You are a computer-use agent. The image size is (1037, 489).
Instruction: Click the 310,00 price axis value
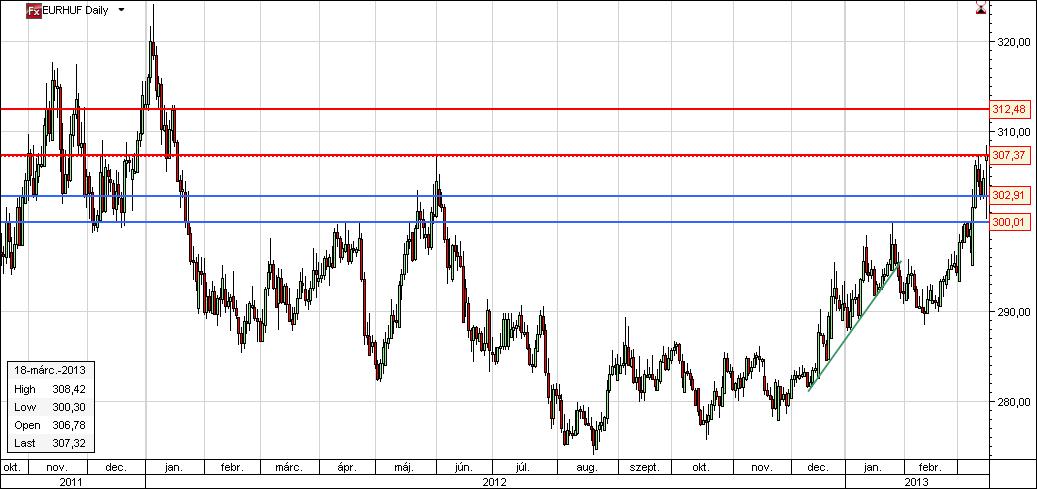point(1014,132)
